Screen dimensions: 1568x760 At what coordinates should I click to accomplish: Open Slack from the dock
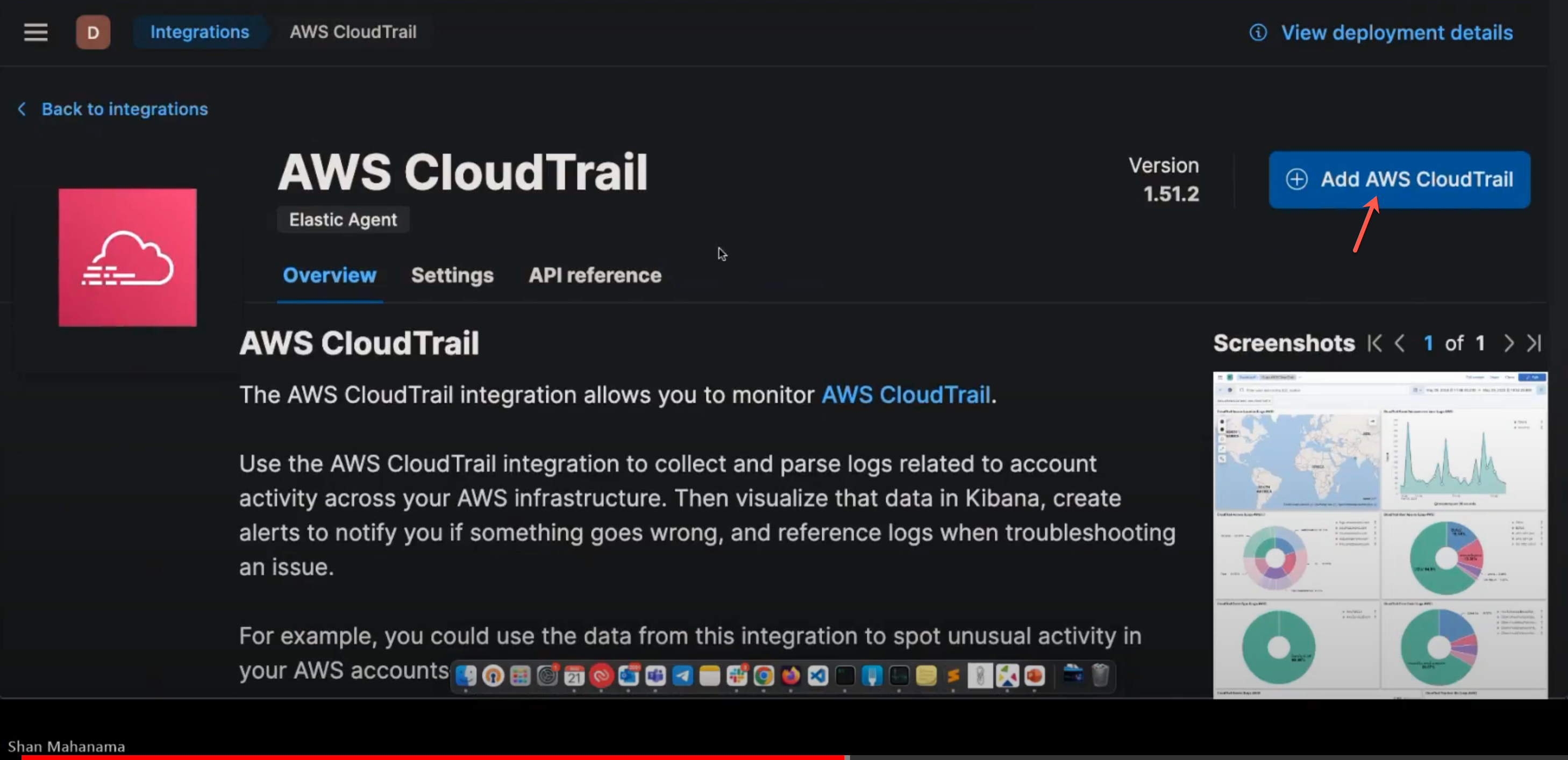pos(737,676)
